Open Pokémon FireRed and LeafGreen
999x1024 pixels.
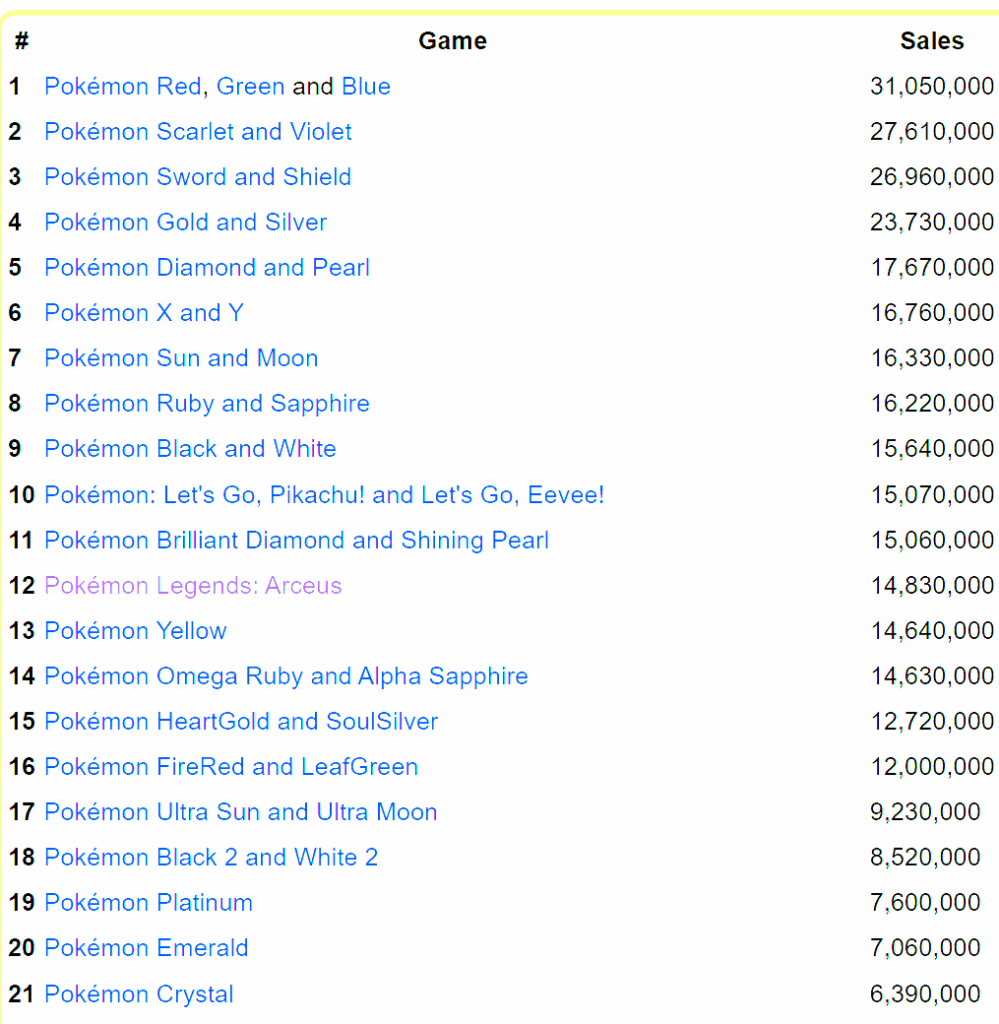[230, 767]
